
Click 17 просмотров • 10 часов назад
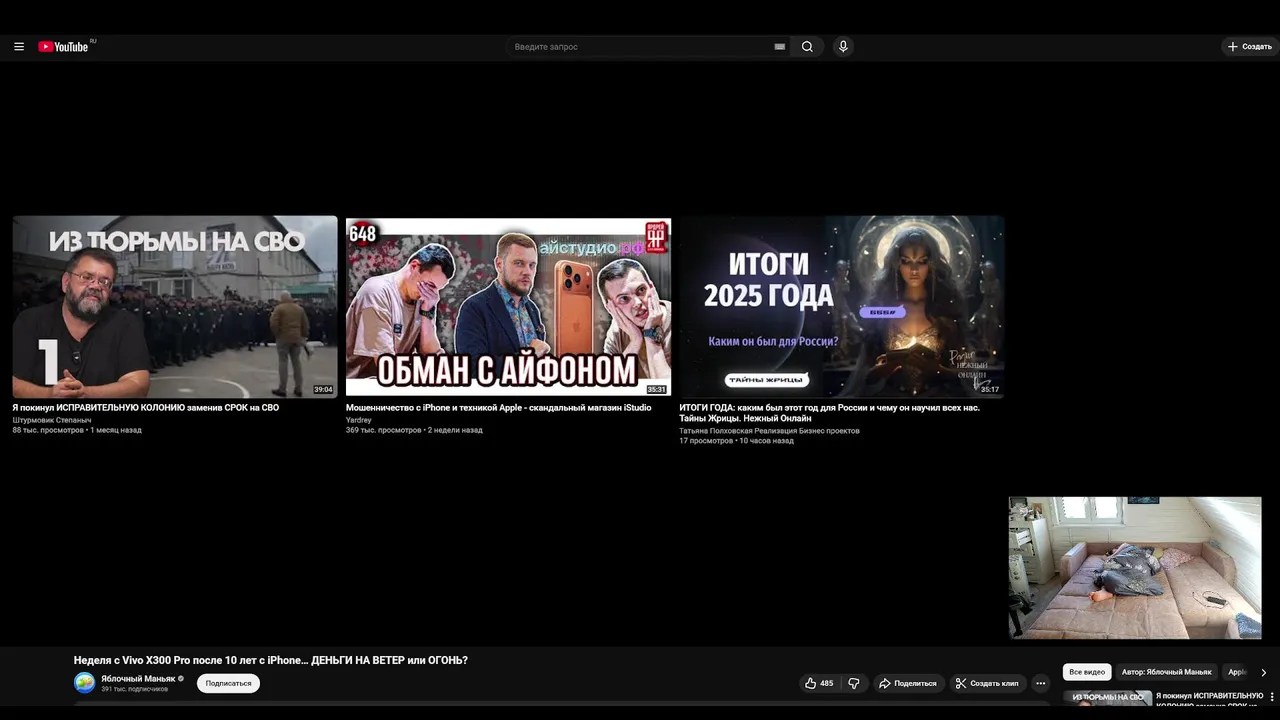click(736, 441)
